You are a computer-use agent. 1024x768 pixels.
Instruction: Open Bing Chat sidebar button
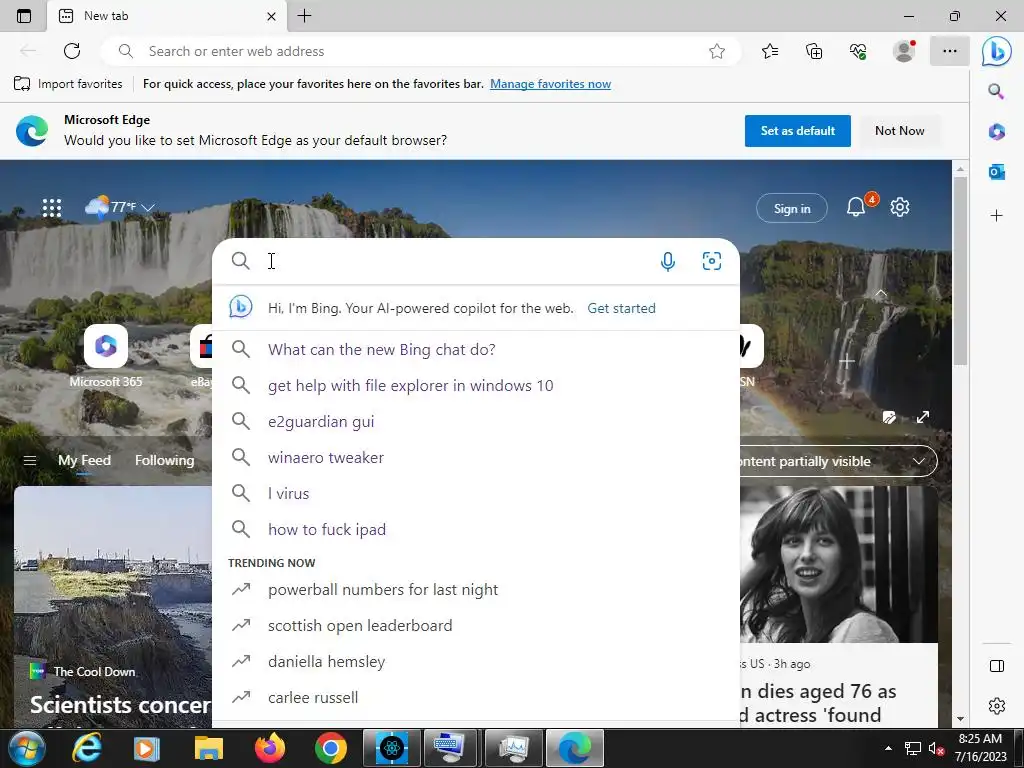pyautogui.click(x=997, y=52)
